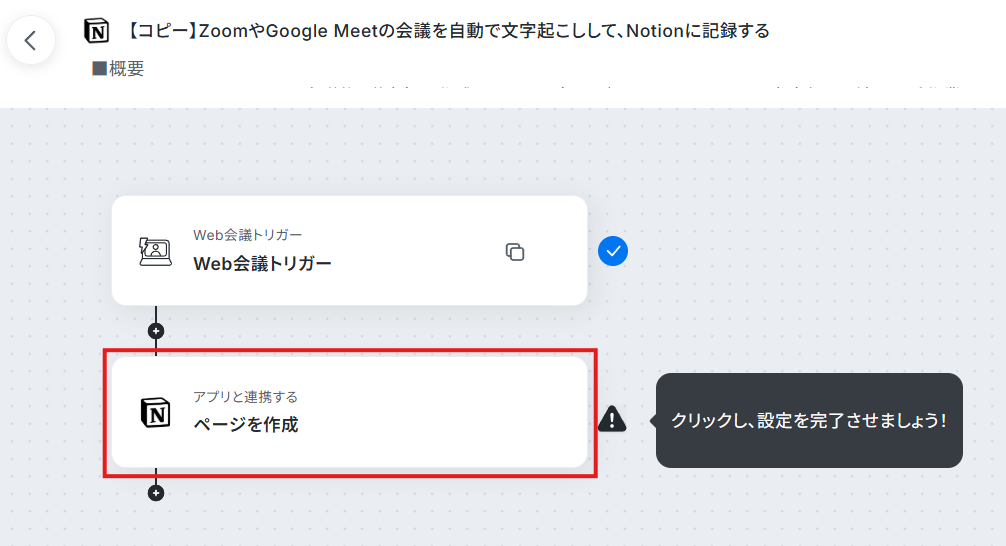This screenshot has height=546, width=1006.
Task: Click the Notion icon on ページを作成 card
Action: click(x=155, y=413)
